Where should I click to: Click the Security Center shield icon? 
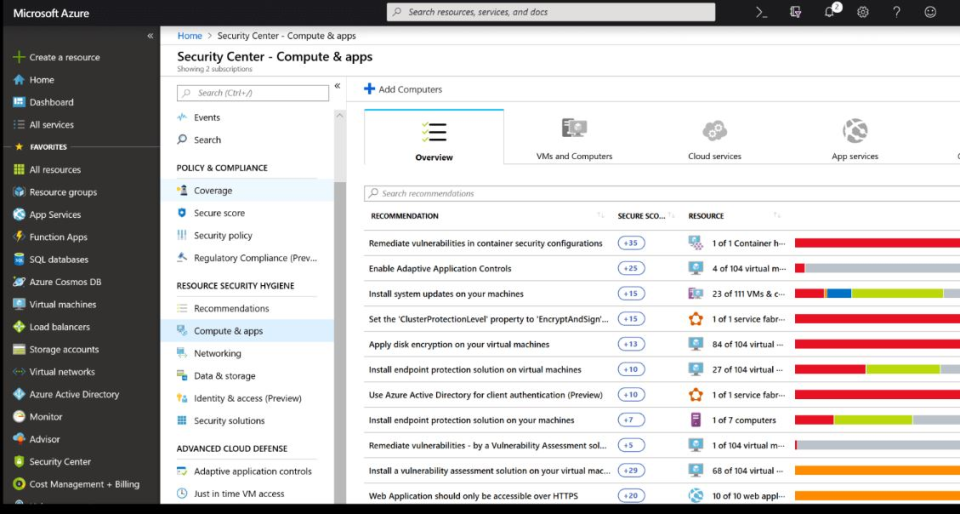tap(19, 461)
